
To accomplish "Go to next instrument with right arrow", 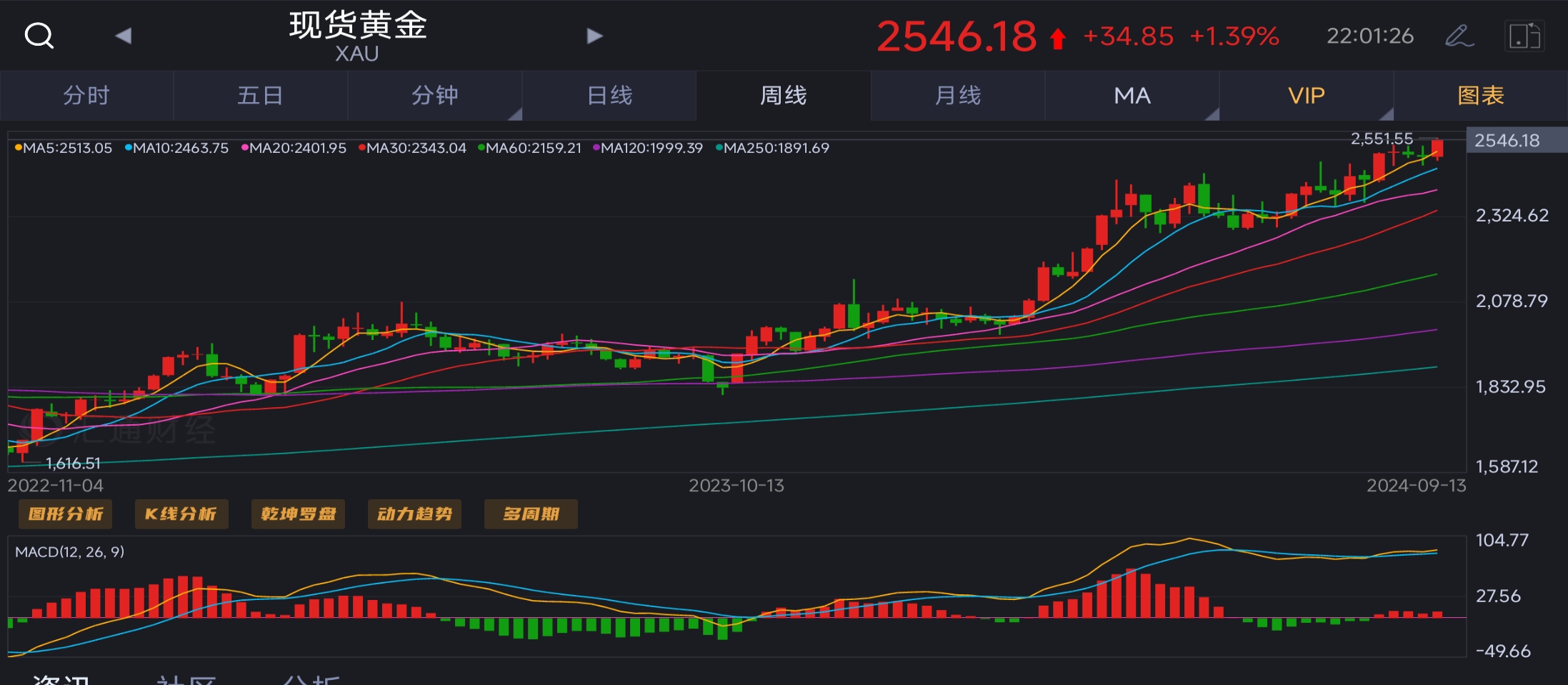I will pyautogui.click(x=594, y=36).
